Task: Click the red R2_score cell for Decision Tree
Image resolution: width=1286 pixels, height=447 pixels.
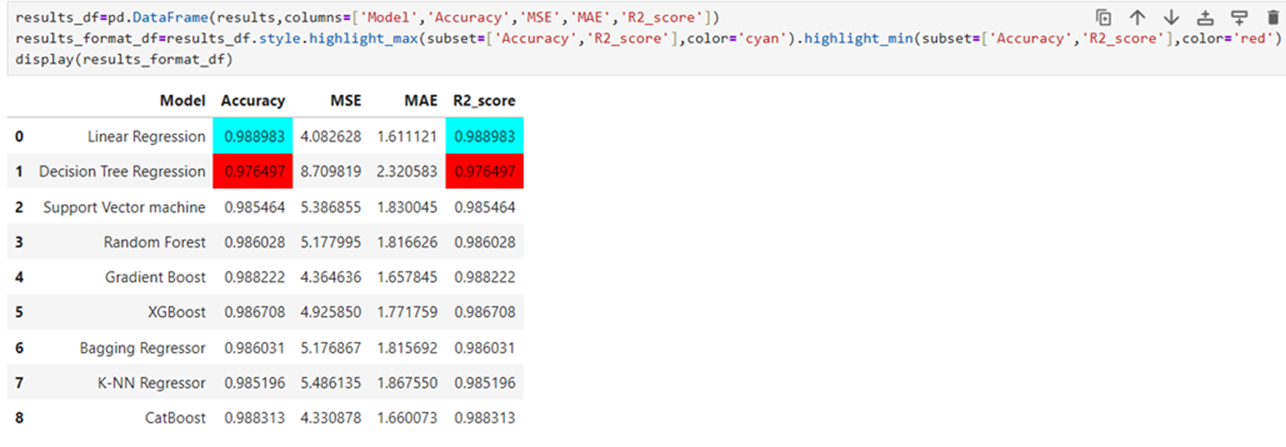Action: pyautogui.click(x=485, y=172)
